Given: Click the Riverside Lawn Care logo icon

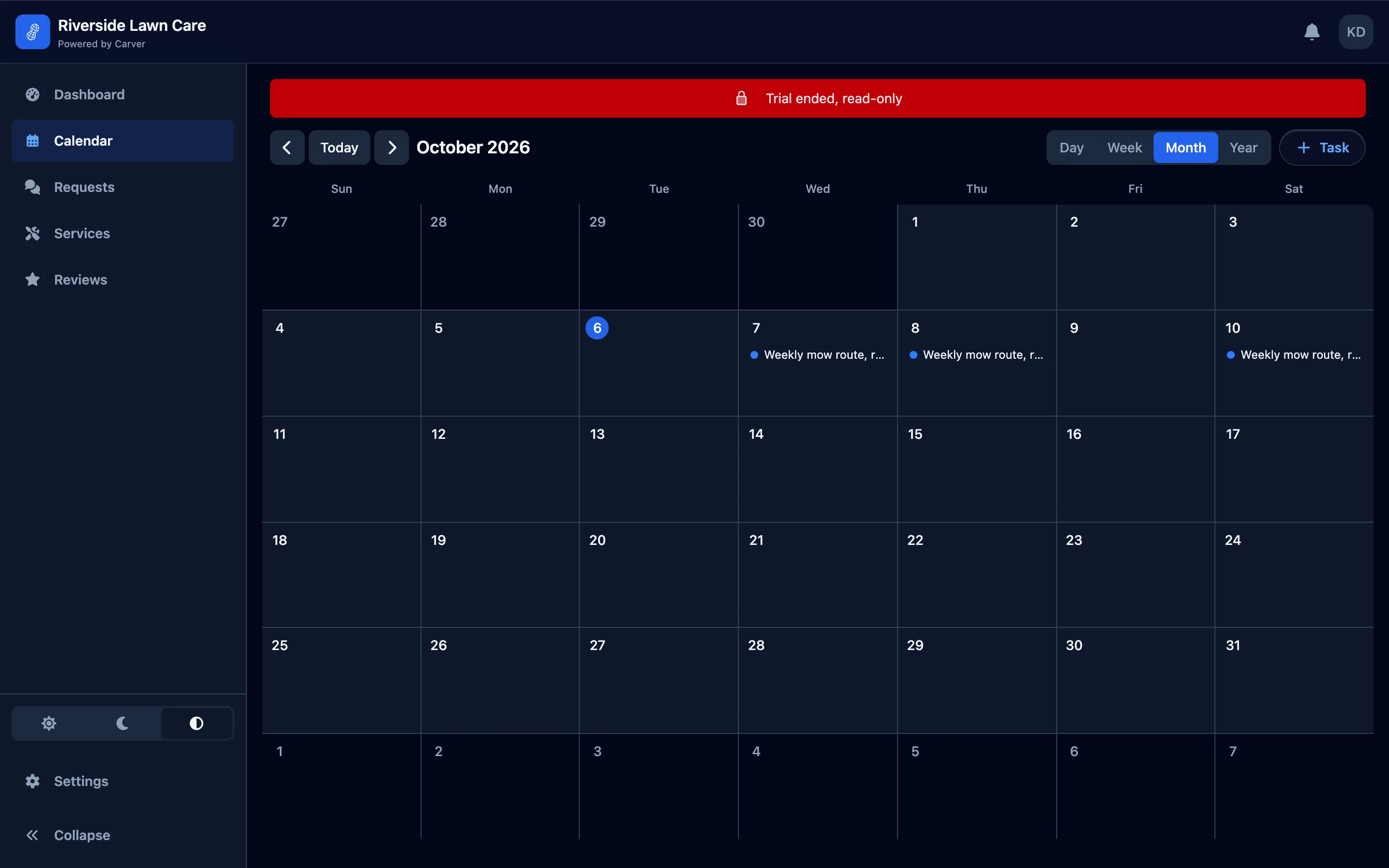Looking at the screenshot, I should 33,32.
